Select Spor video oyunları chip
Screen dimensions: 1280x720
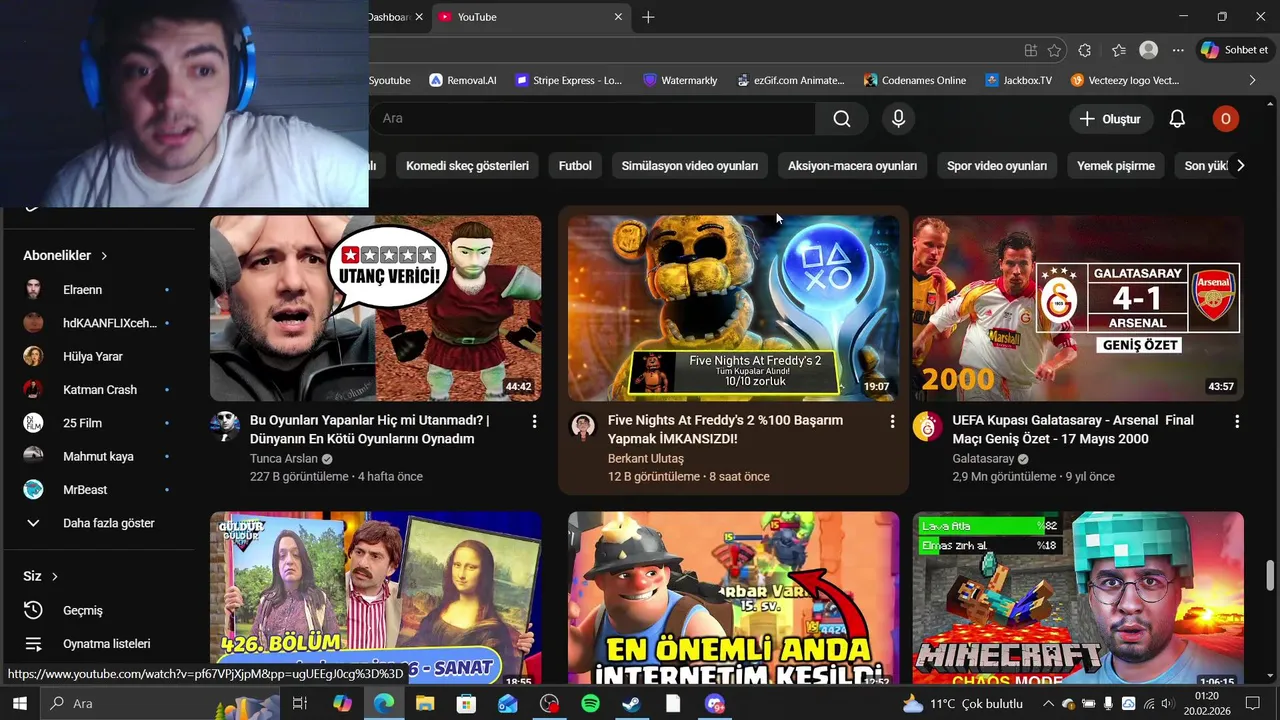pos(997,166)
